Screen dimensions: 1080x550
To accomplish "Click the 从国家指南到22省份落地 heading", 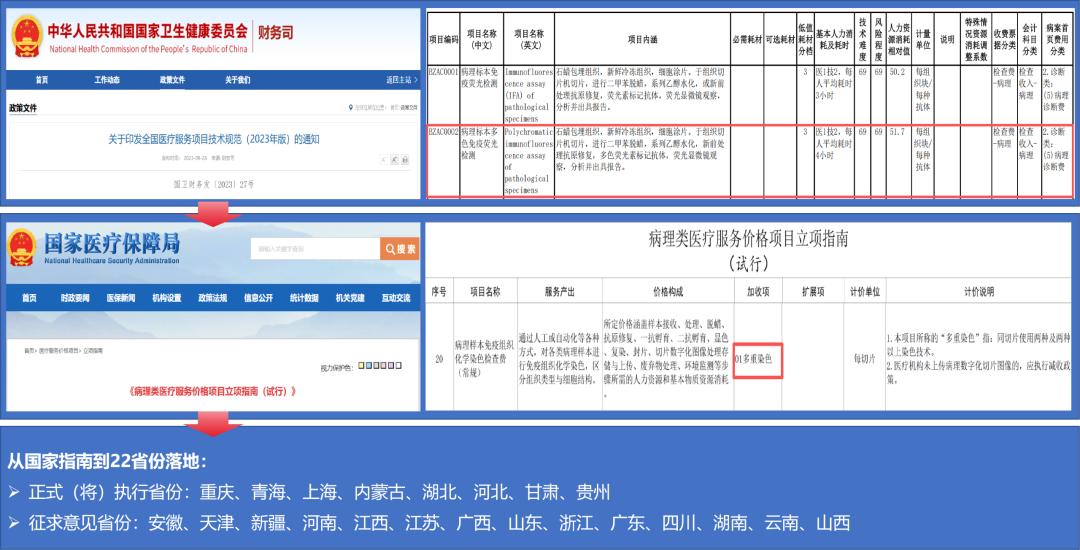I will coord(107,461).
